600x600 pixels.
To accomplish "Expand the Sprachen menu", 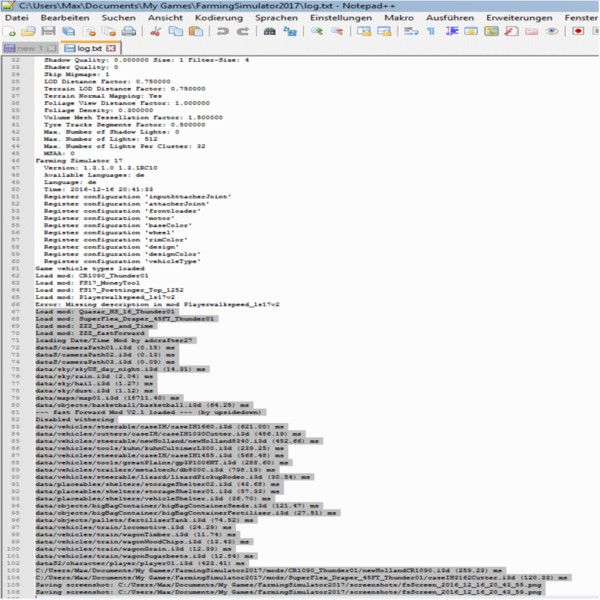I will [x=276, y=18].
